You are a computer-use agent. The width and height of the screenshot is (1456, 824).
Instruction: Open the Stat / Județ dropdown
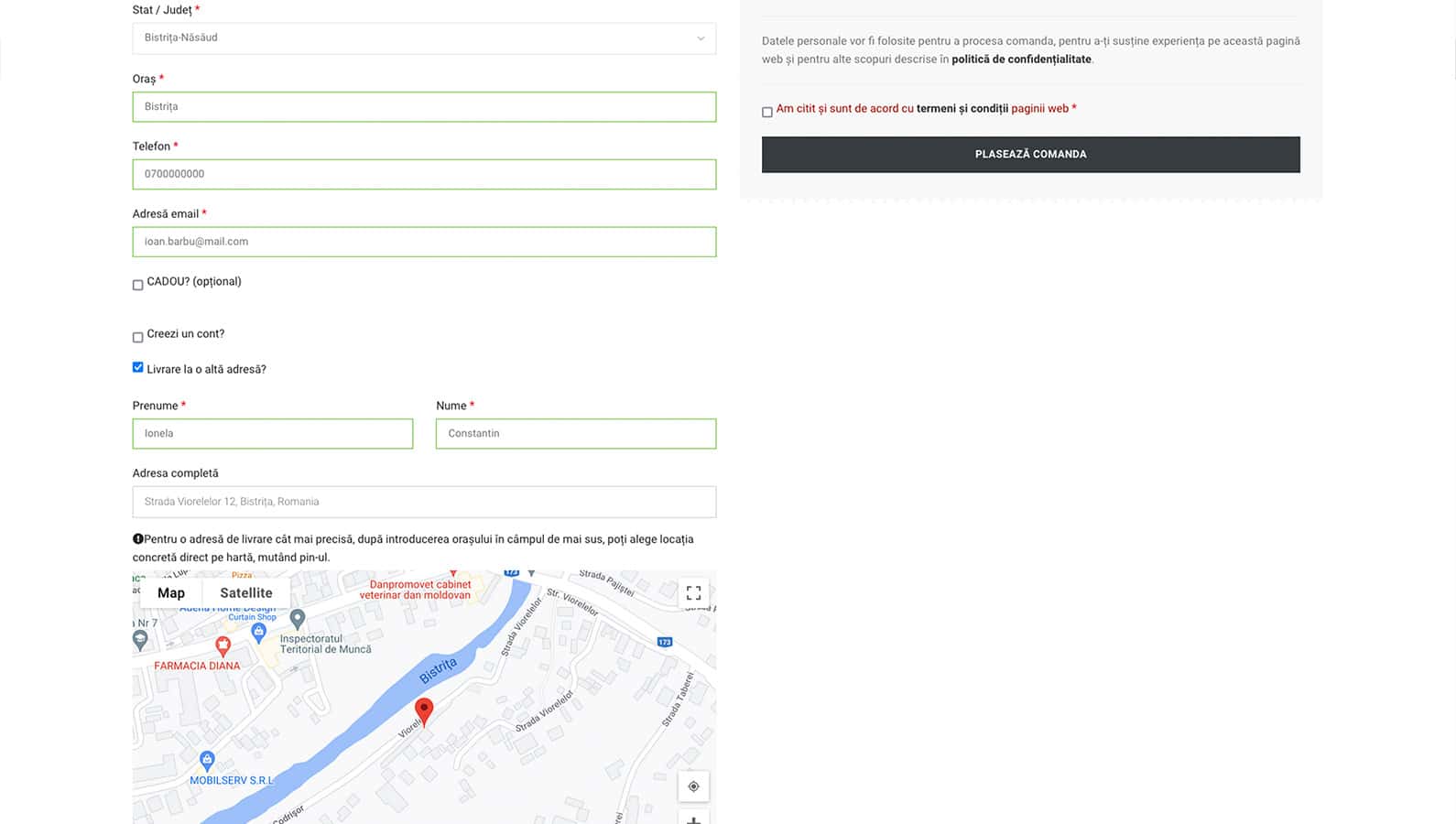pyautogui.click(x=424, y=38)
